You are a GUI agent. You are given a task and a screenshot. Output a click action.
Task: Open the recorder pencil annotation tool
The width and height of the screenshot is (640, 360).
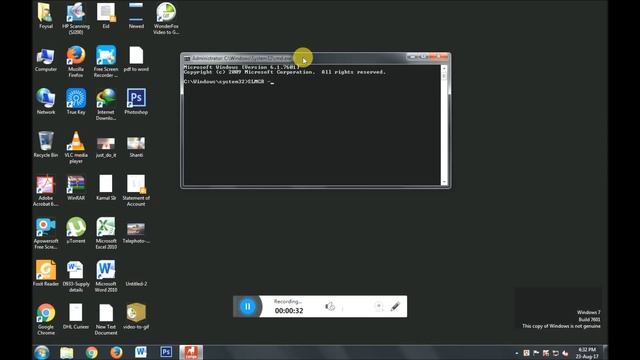(x=395, y=306)
